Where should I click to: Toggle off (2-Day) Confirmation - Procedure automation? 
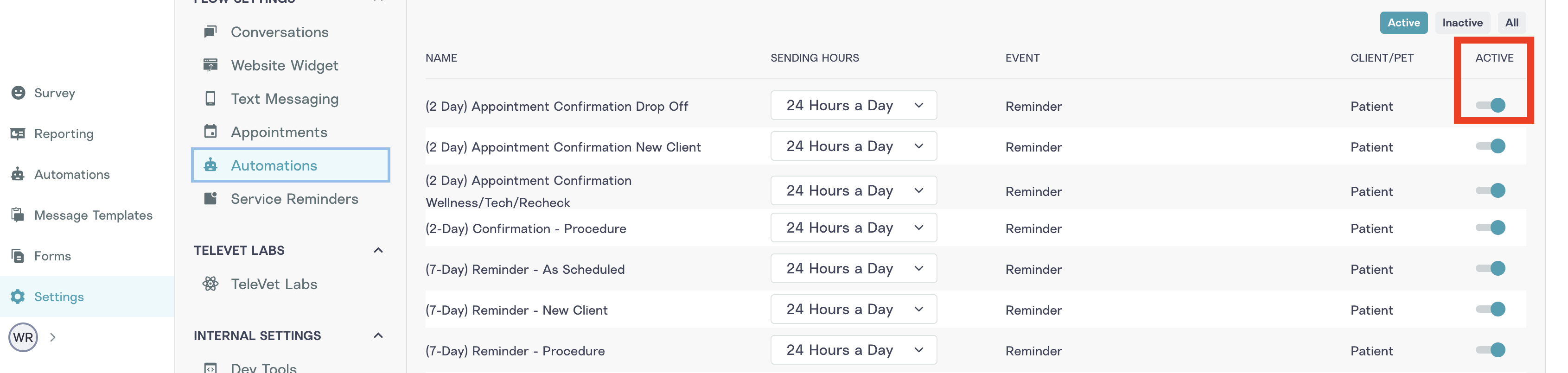click(x=1490, y=228)
